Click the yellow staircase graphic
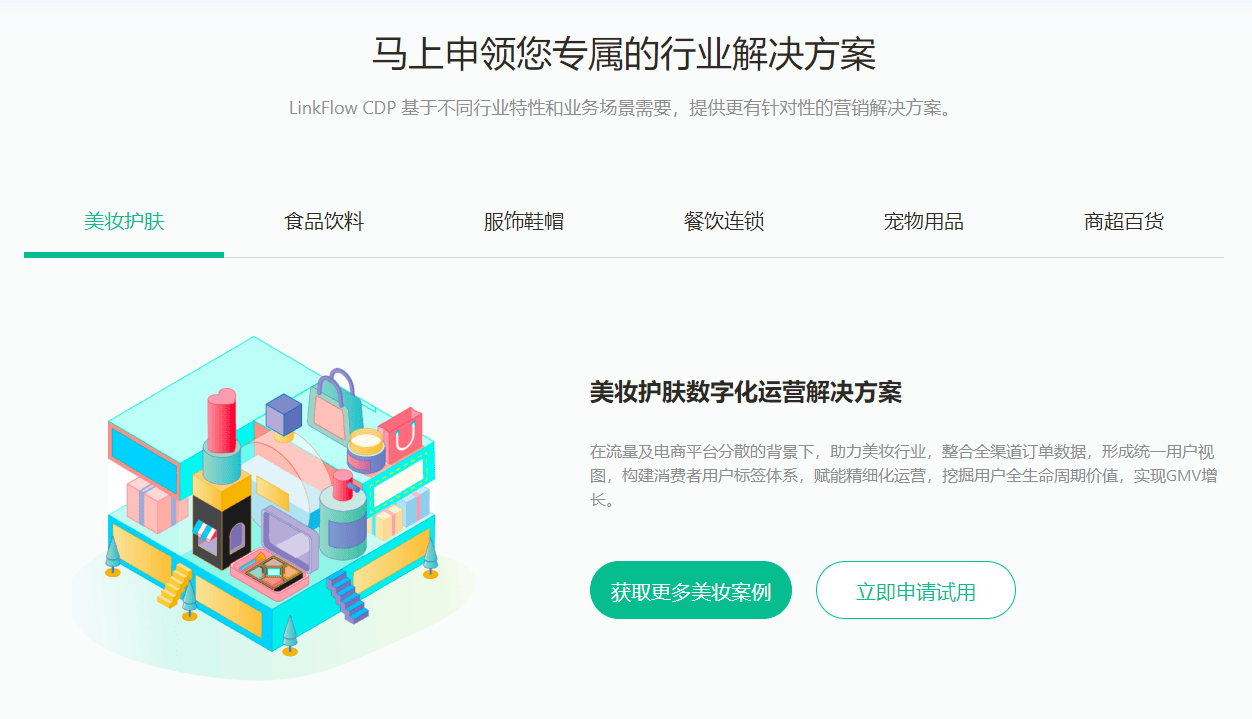 (175, 586)
